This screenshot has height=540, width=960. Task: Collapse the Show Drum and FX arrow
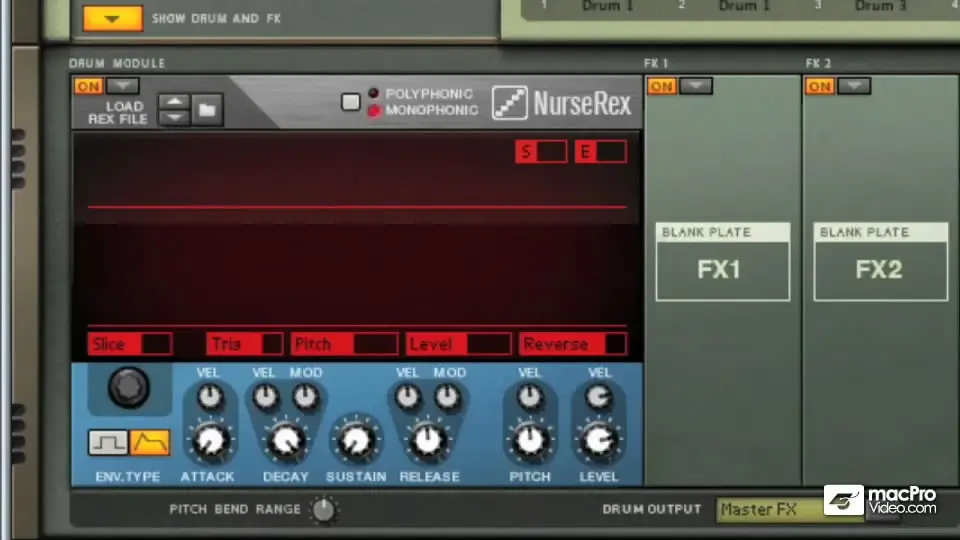113,18
